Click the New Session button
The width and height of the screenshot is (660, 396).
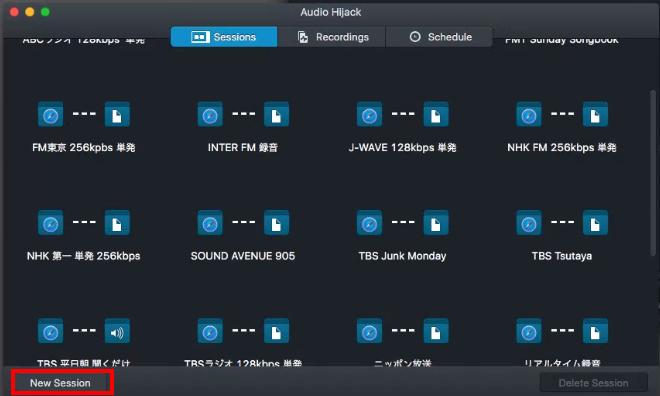(x=60, y=383)
